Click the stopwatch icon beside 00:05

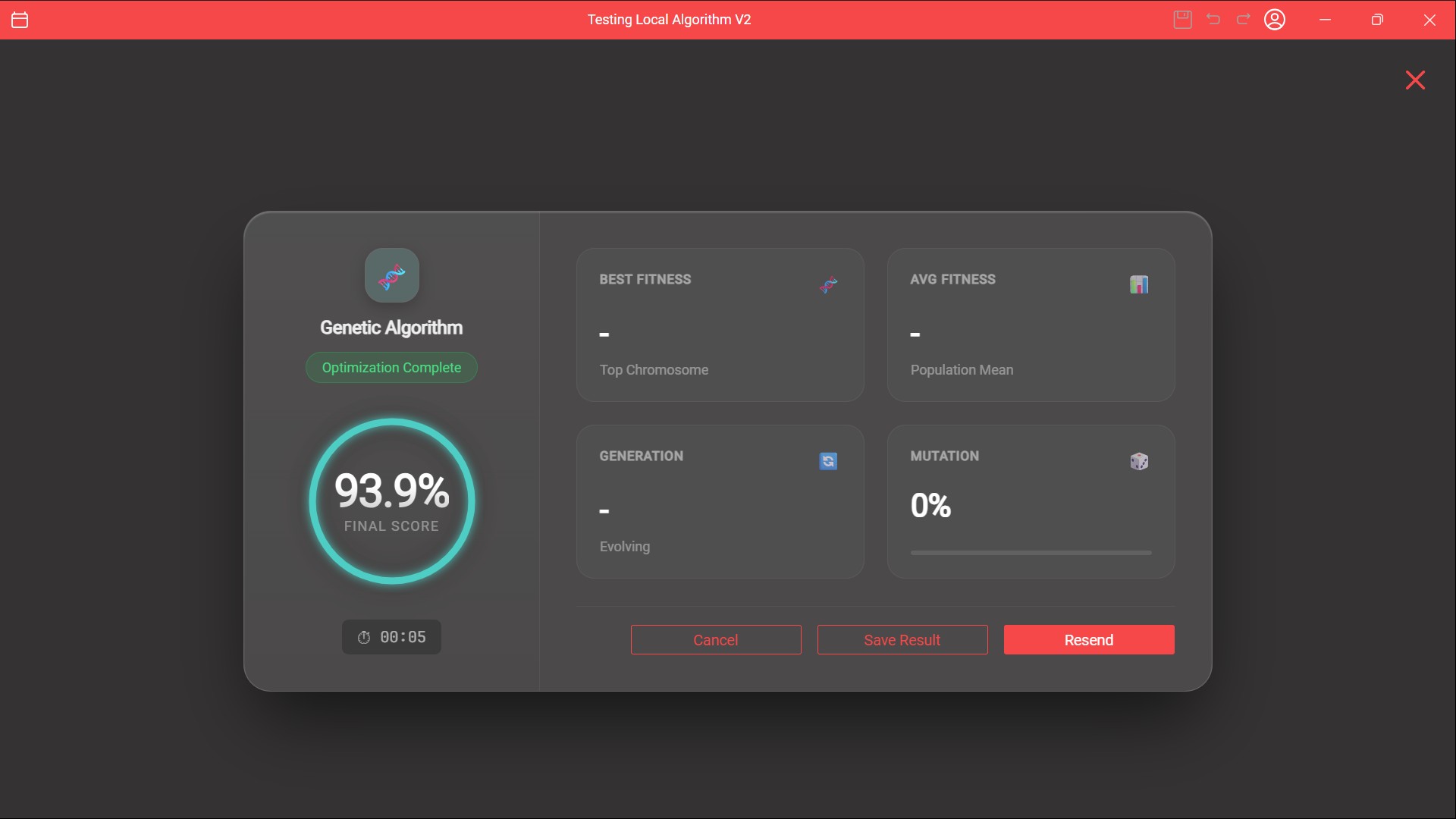364,638
